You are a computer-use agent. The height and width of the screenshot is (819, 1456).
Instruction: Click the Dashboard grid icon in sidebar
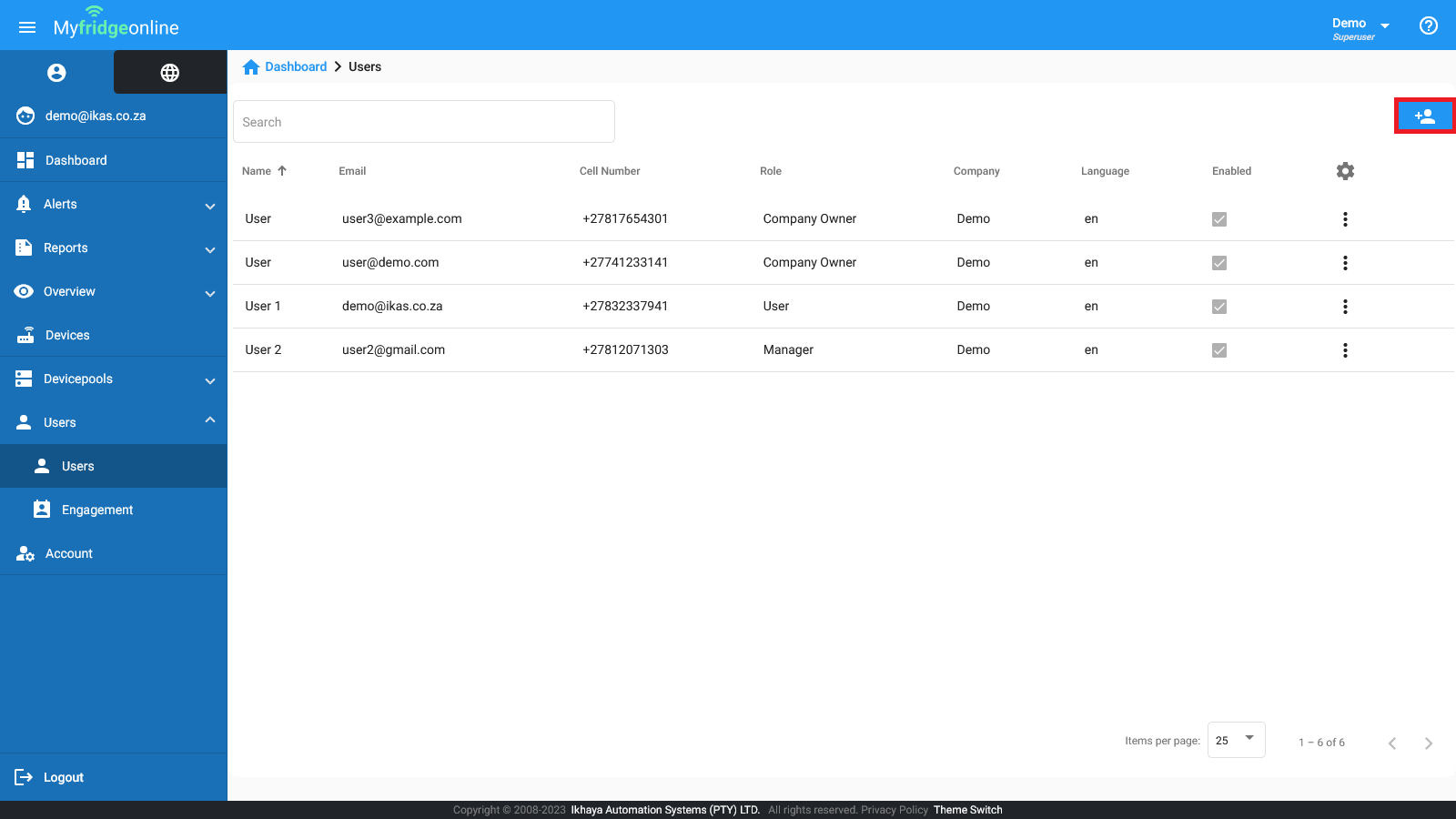[25, 160]
